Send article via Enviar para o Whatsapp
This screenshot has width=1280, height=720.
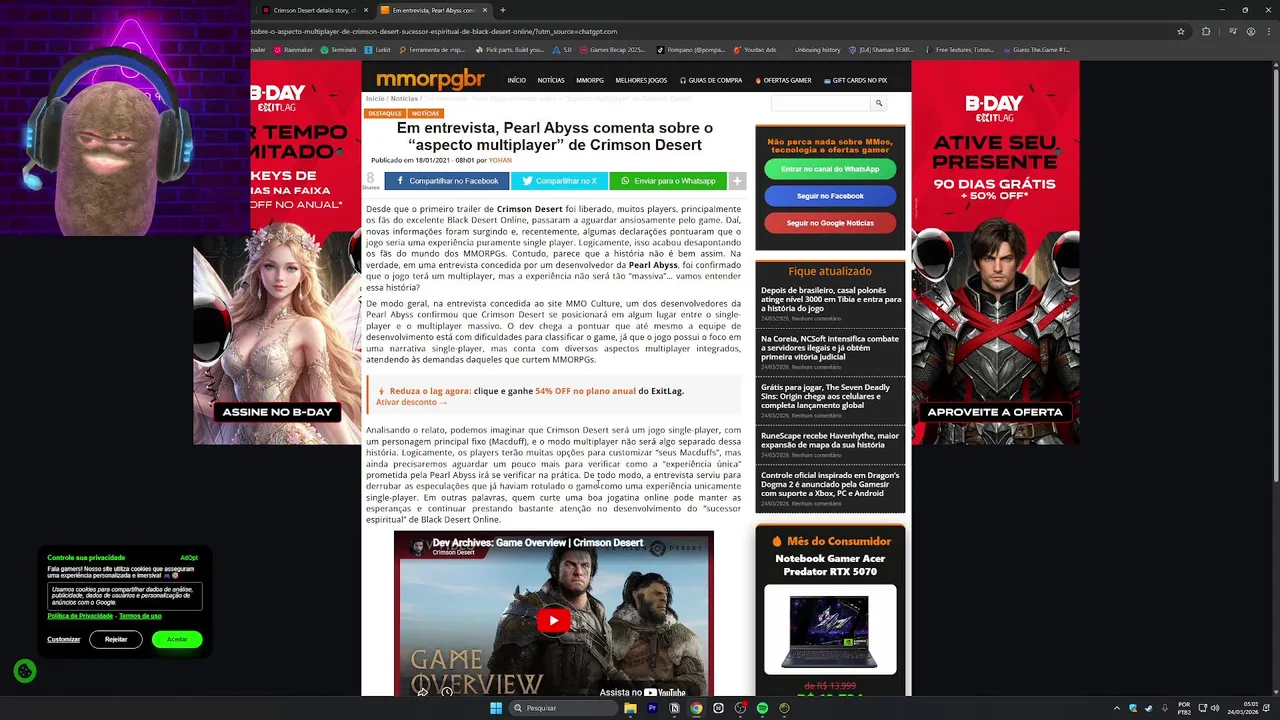668,181
